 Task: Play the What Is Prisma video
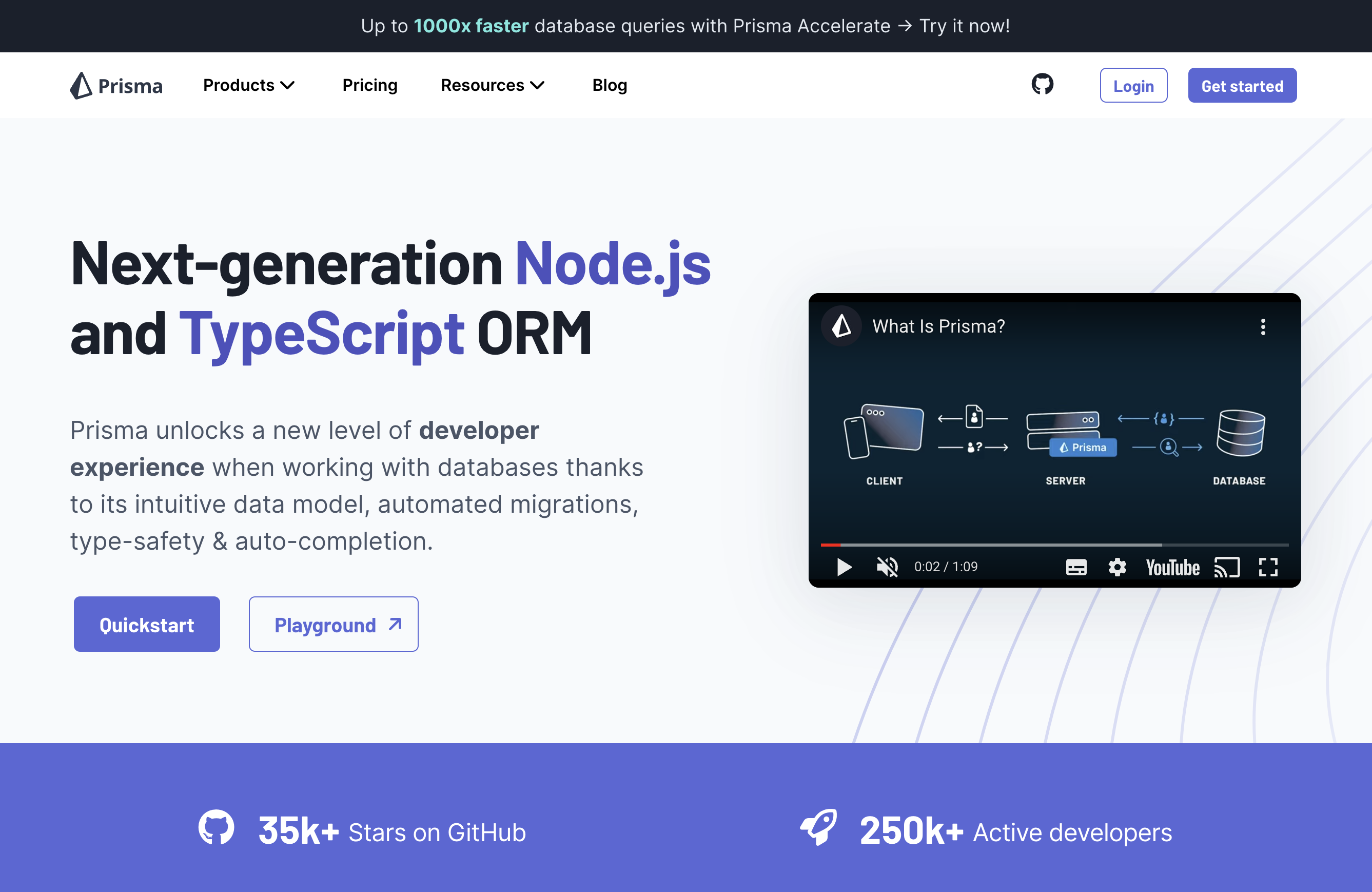tap(844, 567)
